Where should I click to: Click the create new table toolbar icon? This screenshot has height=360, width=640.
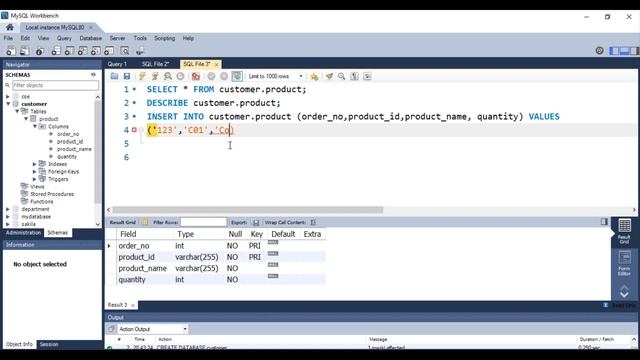click(69, 51)
